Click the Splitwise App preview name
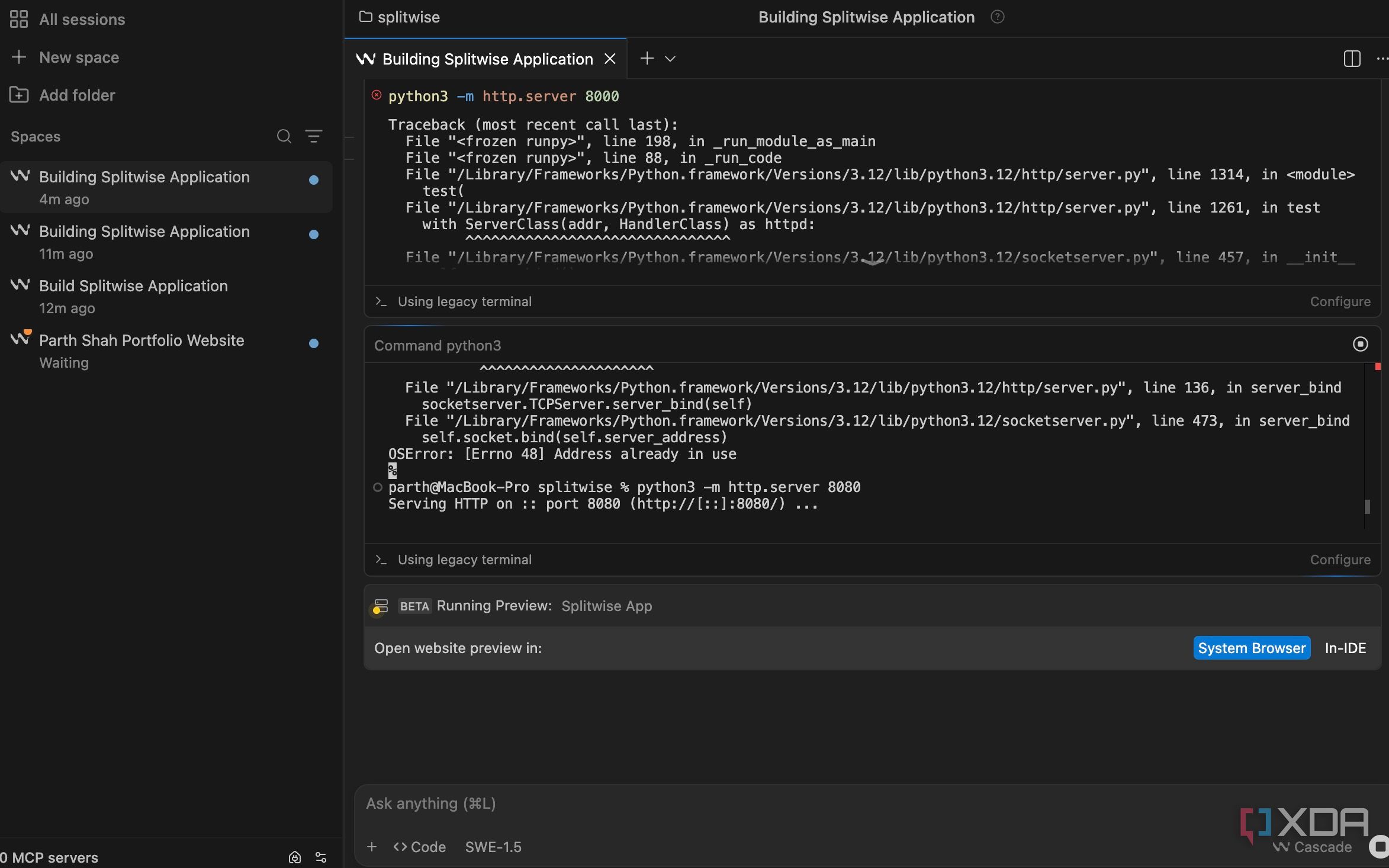The width and height of the screenshot is (1389, 868). 606,606
